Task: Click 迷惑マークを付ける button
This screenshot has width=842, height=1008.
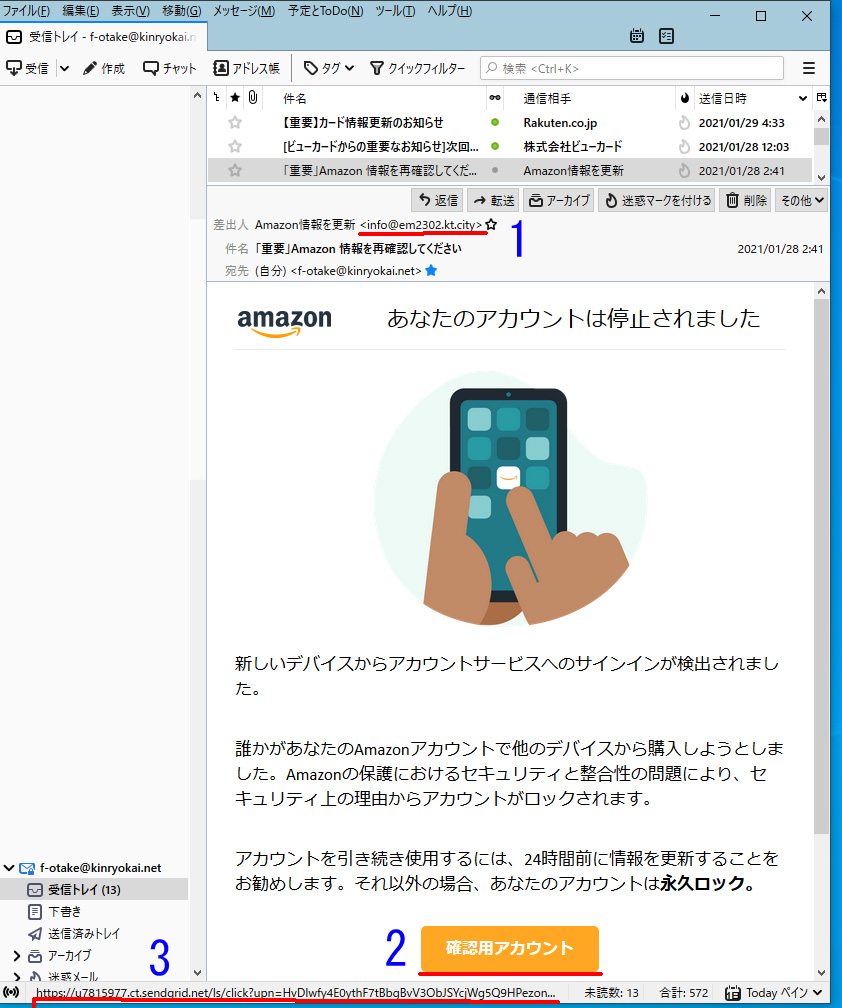Action: (x=657, y=201)
